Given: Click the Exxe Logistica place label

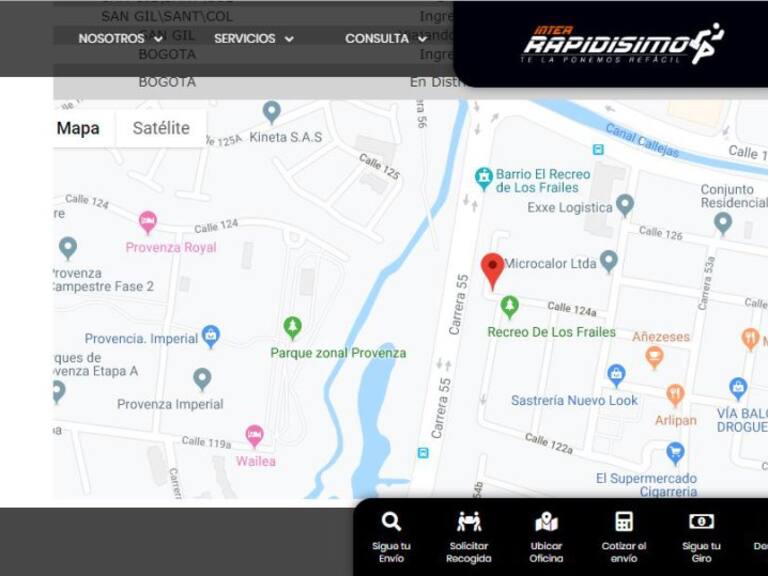Looking at the screenshot, I should [x=570, y=207].
